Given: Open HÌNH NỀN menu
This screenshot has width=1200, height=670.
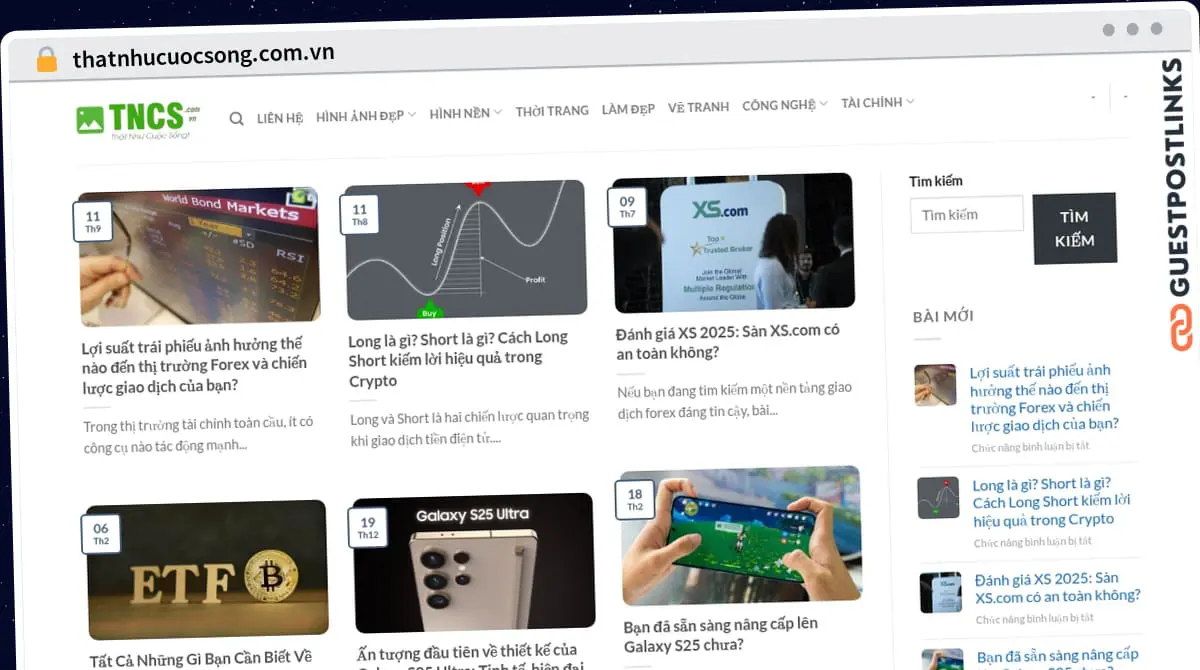Looking at the screenshot, I should (460, 113).
